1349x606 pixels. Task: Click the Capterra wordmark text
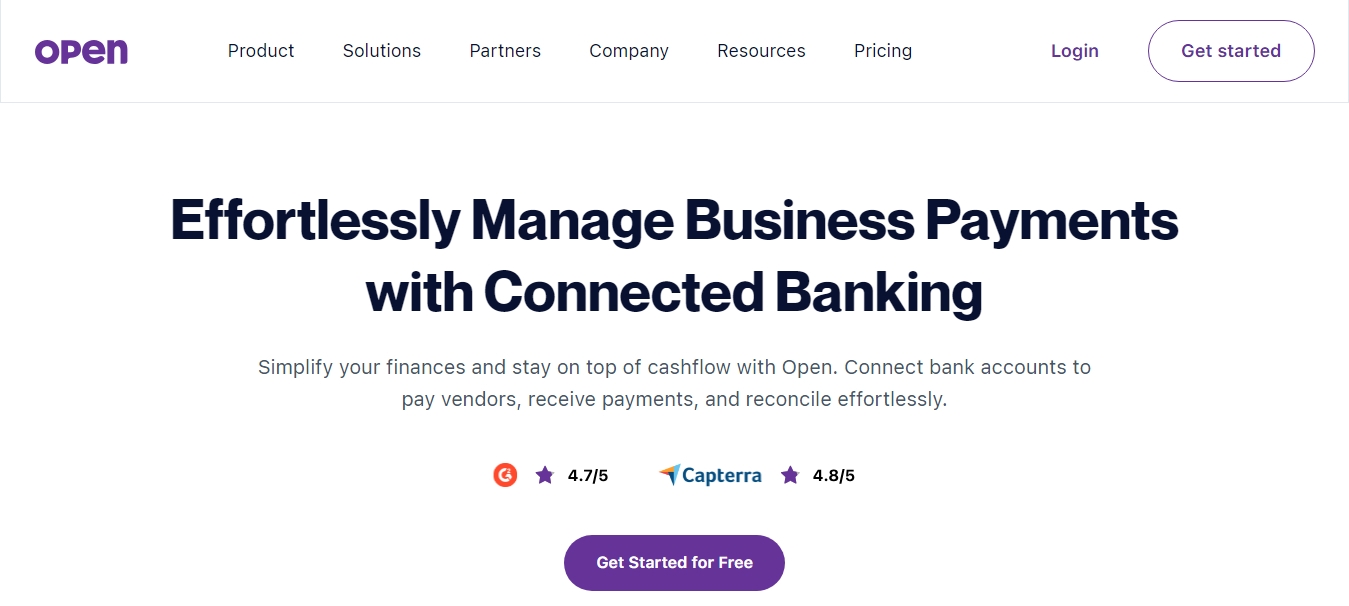pos(722,476)
